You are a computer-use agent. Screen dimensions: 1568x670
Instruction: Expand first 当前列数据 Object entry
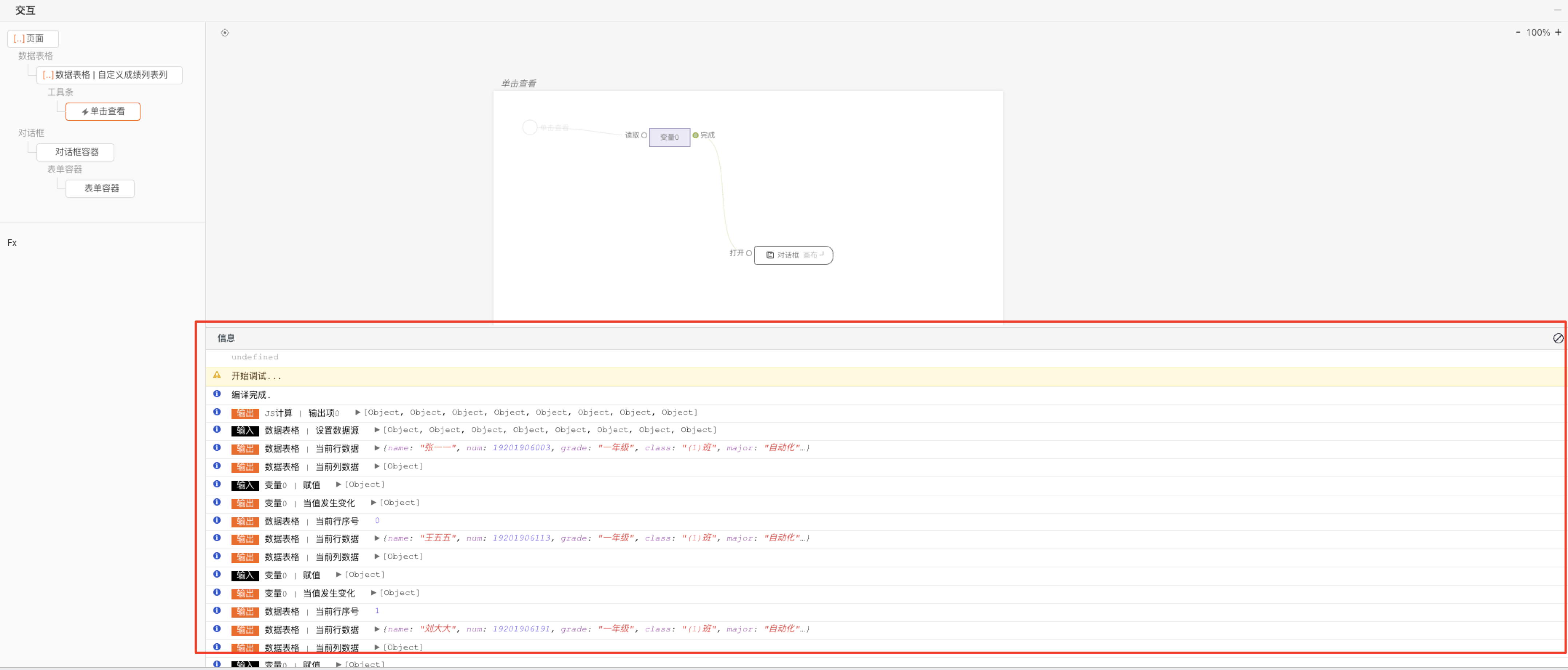(377, 466)
